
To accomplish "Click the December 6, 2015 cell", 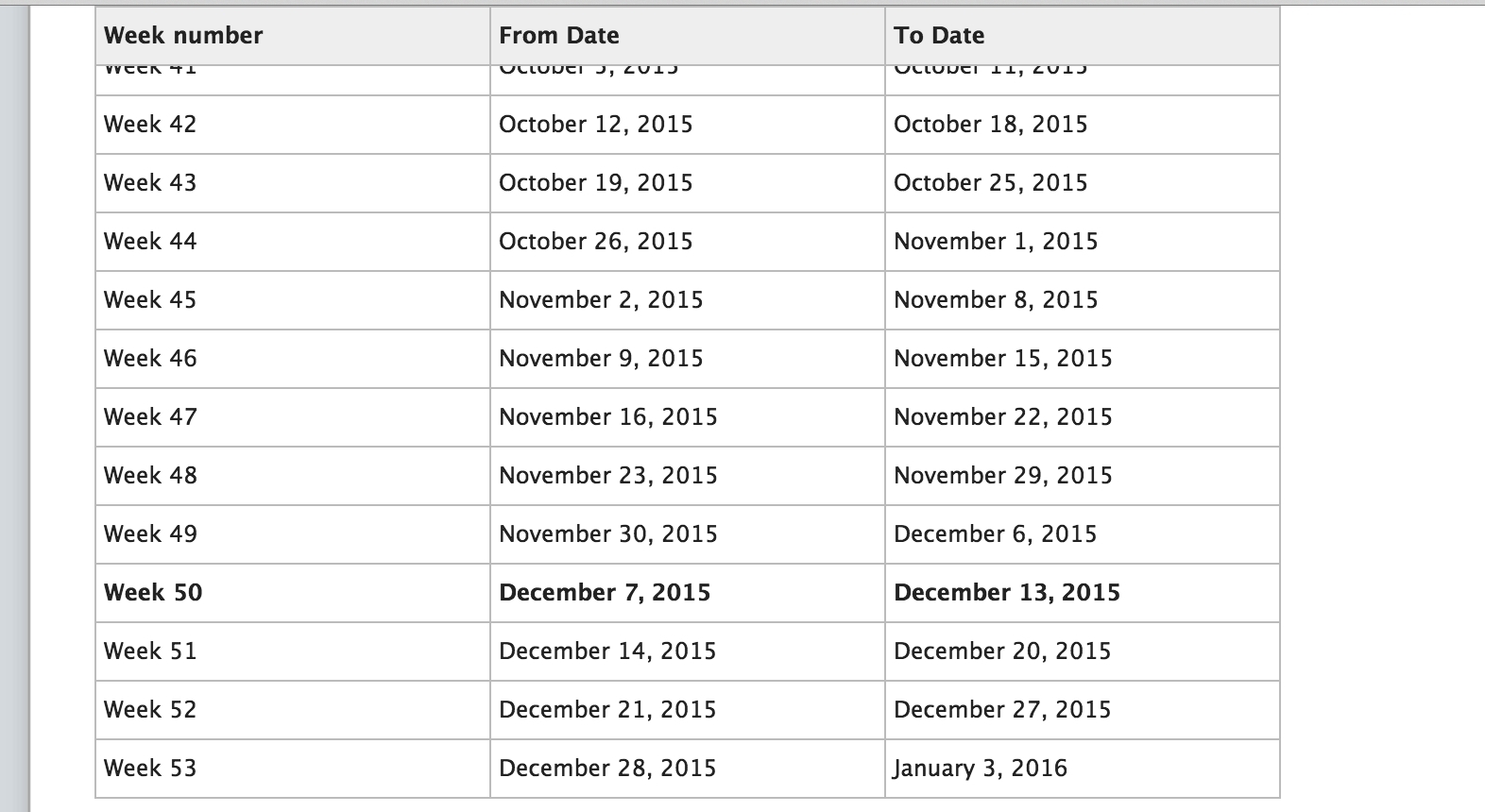I will (1083, 534).
